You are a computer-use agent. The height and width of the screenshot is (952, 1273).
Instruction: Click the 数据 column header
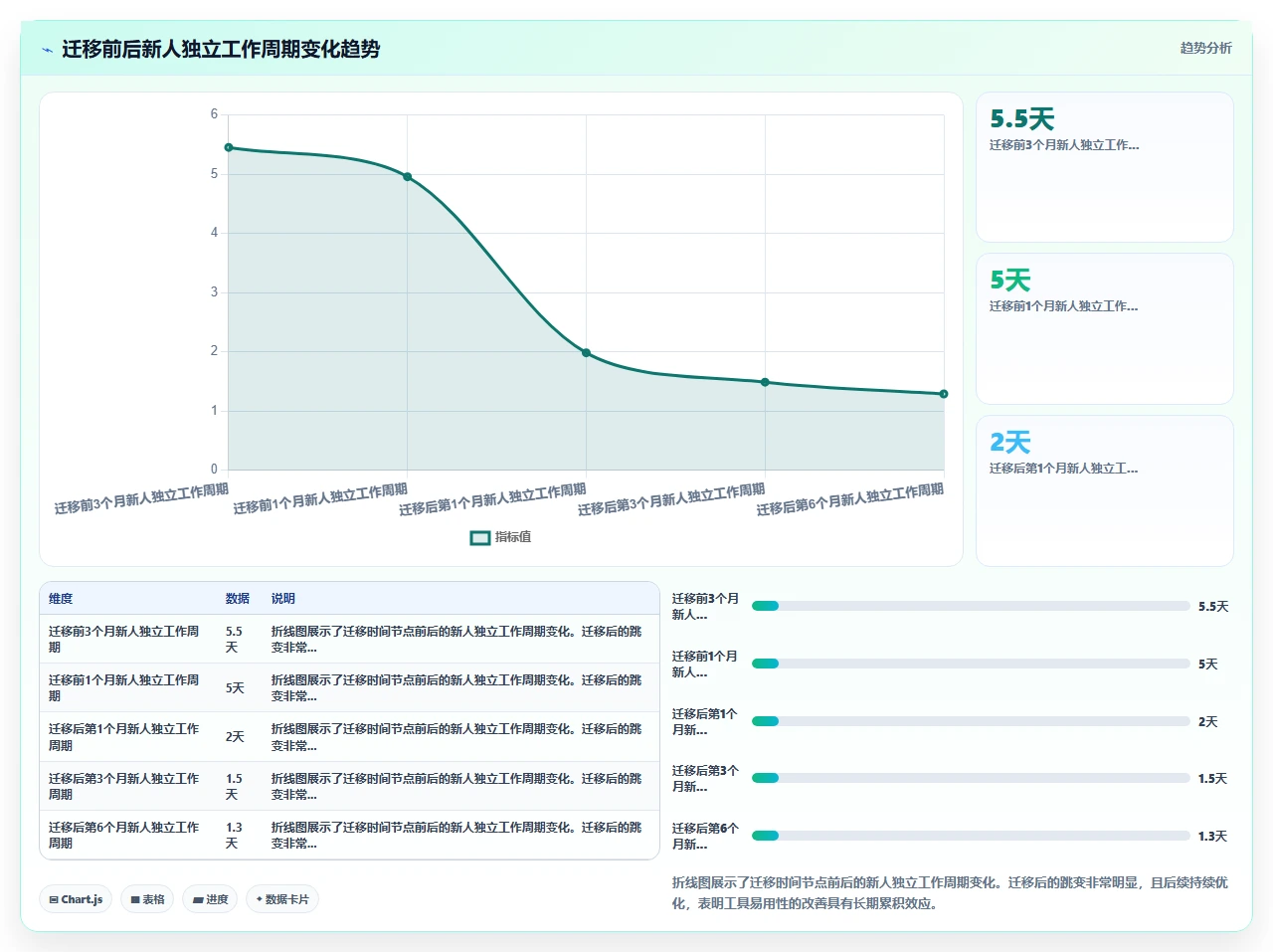point(237,599)
